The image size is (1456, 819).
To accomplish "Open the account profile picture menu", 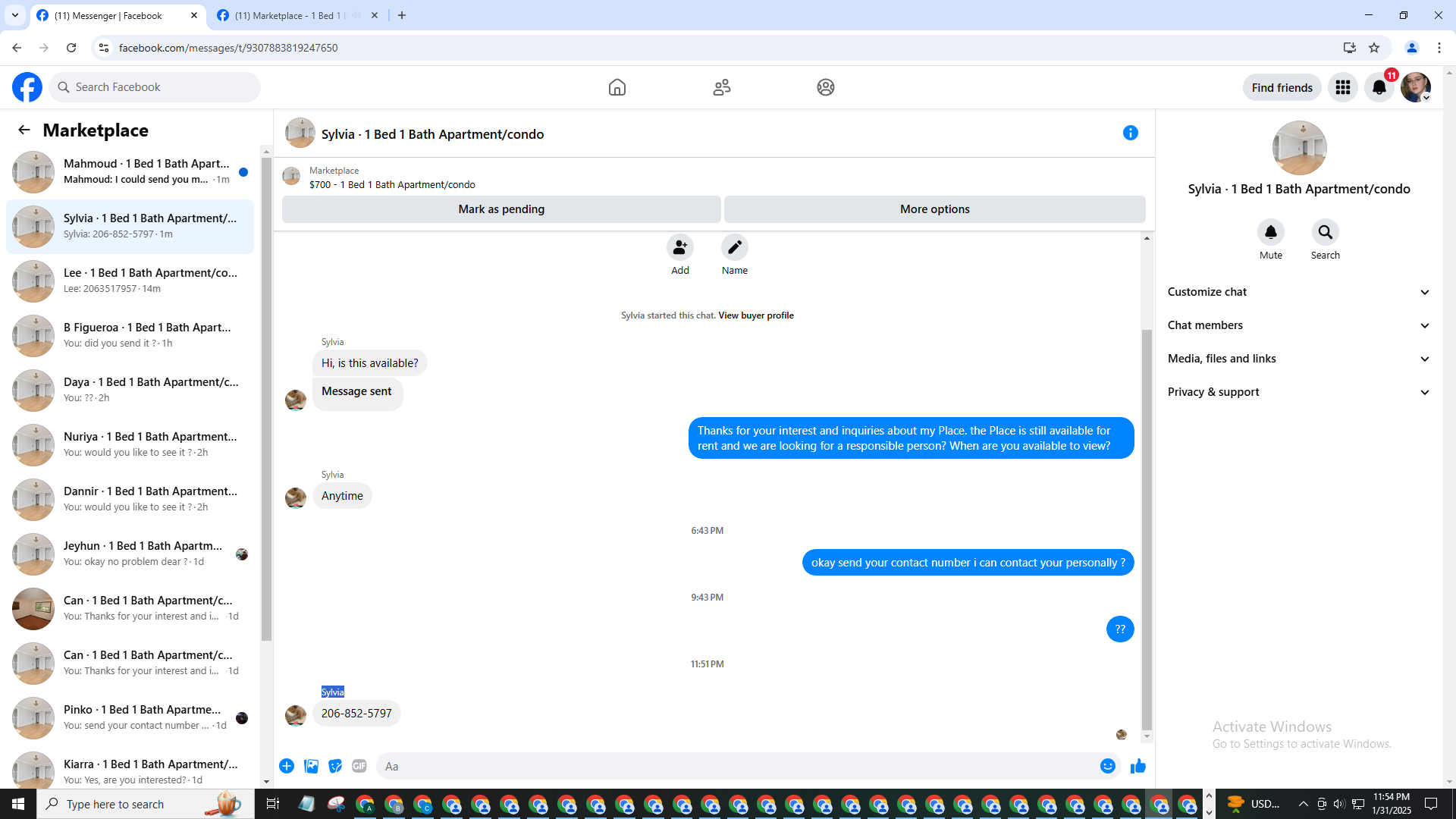I will pos(1416,87).
